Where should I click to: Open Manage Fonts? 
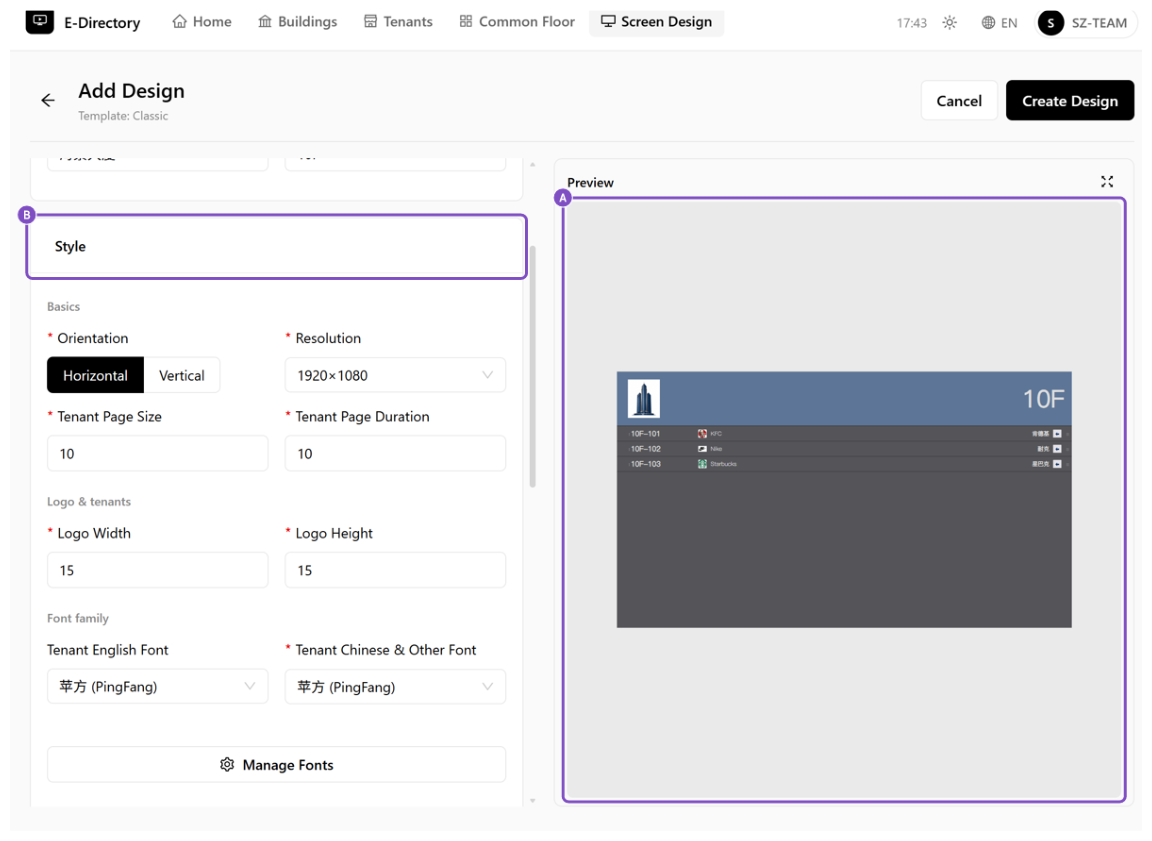[276, 765]
